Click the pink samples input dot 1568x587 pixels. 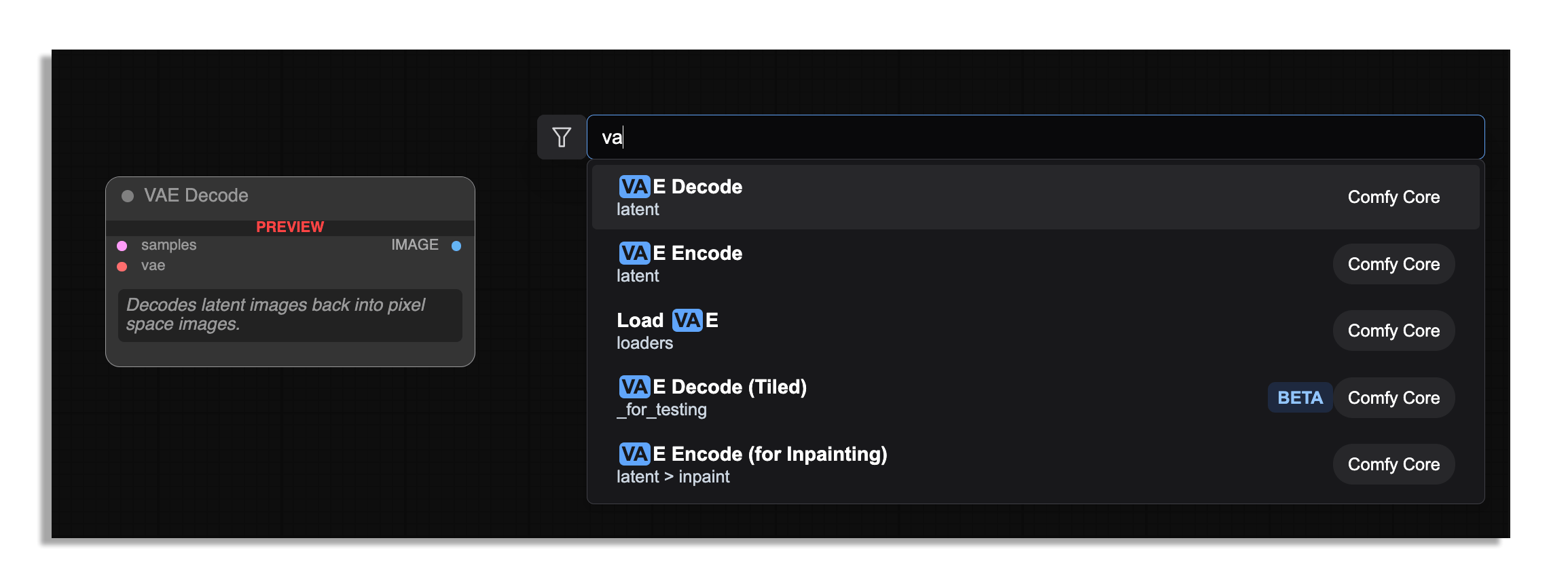pos(122,246)
